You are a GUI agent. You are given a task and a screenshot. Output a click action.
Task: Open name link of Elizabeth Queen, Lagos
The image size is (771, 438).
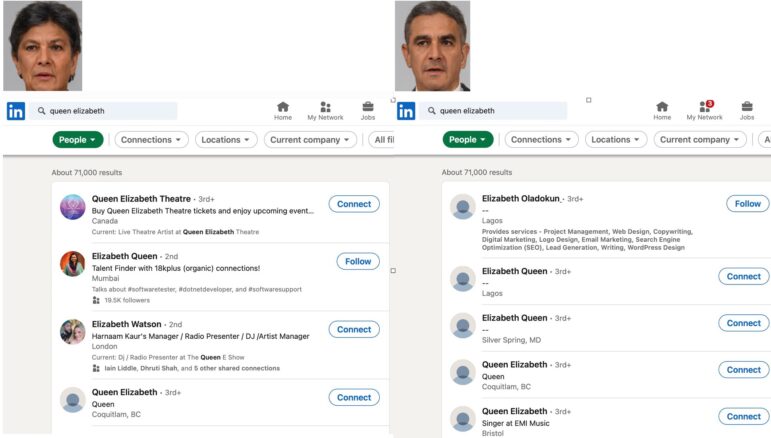click(514, 271)
